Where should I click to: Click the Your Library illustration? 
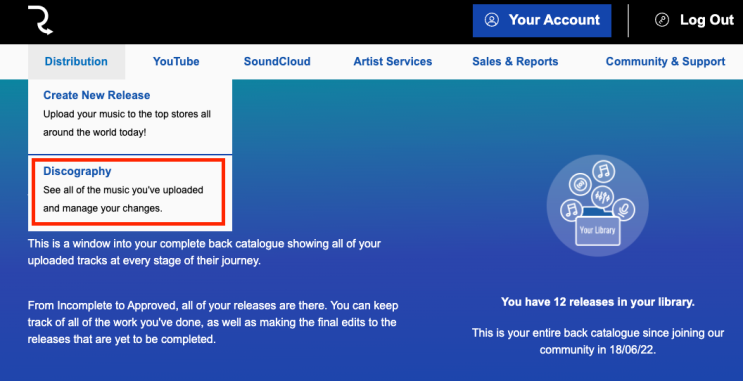tap(598, 206)
